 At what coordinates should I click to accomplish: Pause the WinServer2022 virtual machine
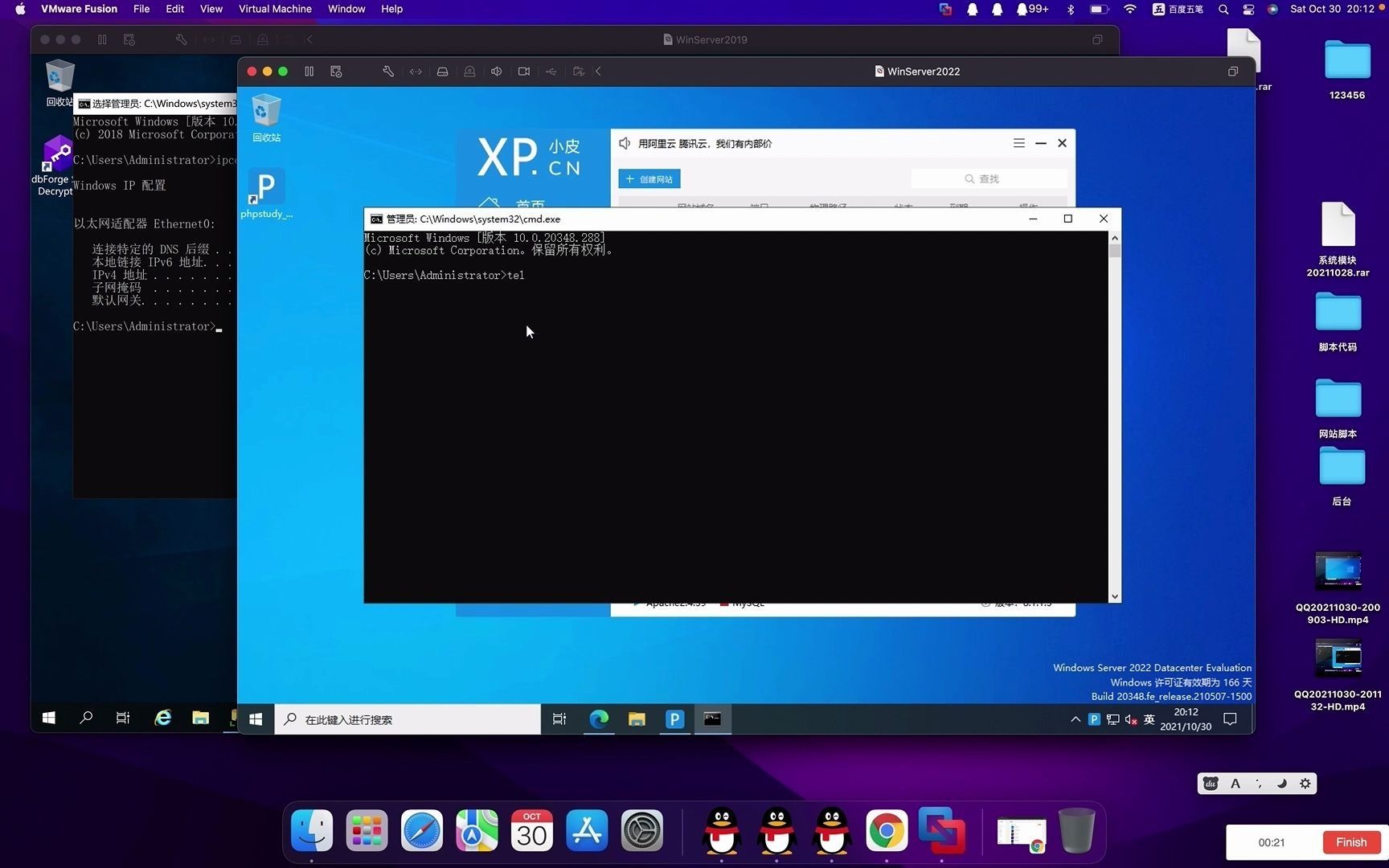coord(309,72)
